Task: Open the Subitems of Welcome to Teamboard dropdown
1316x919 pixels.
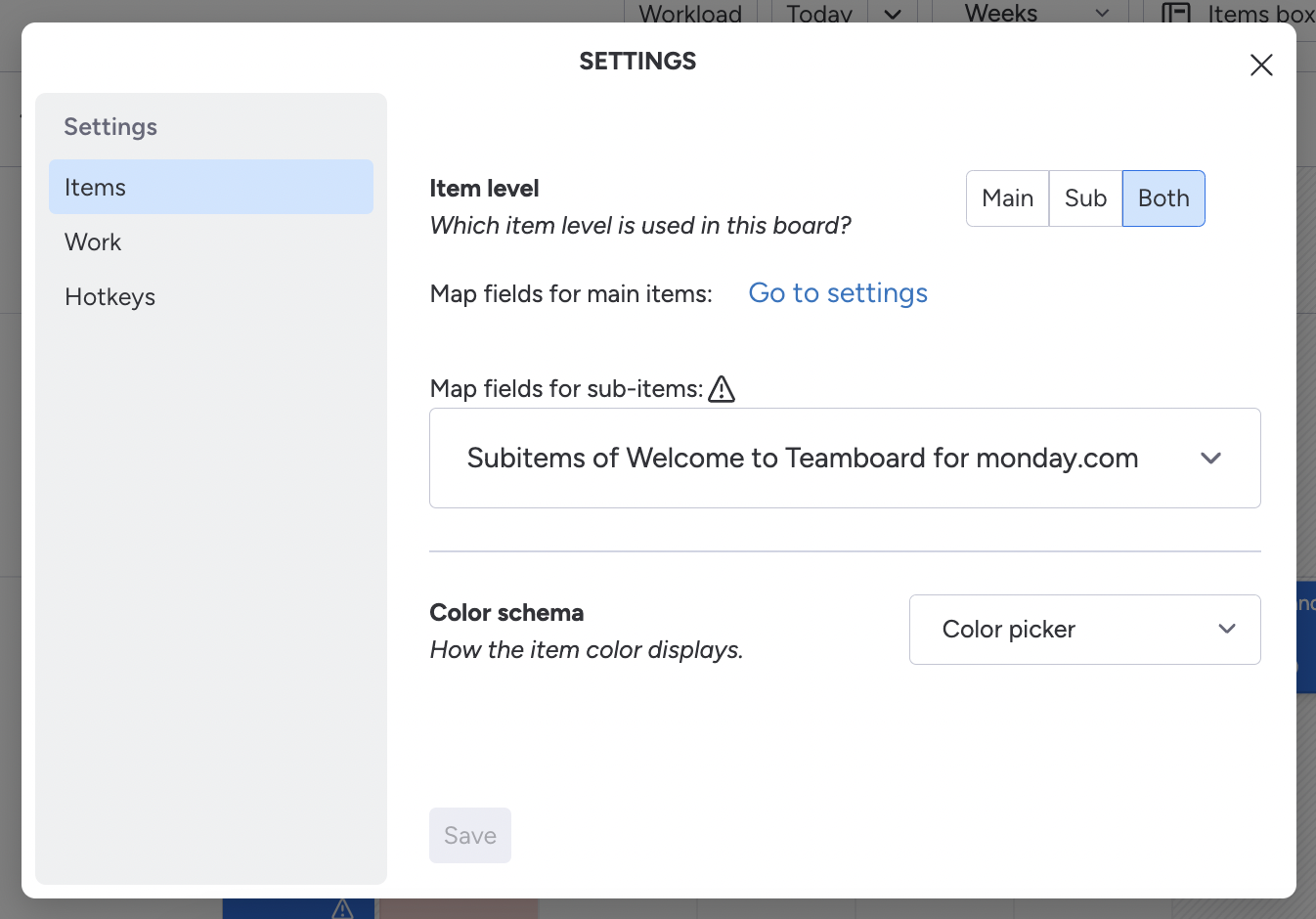Action: pos(802,459)
